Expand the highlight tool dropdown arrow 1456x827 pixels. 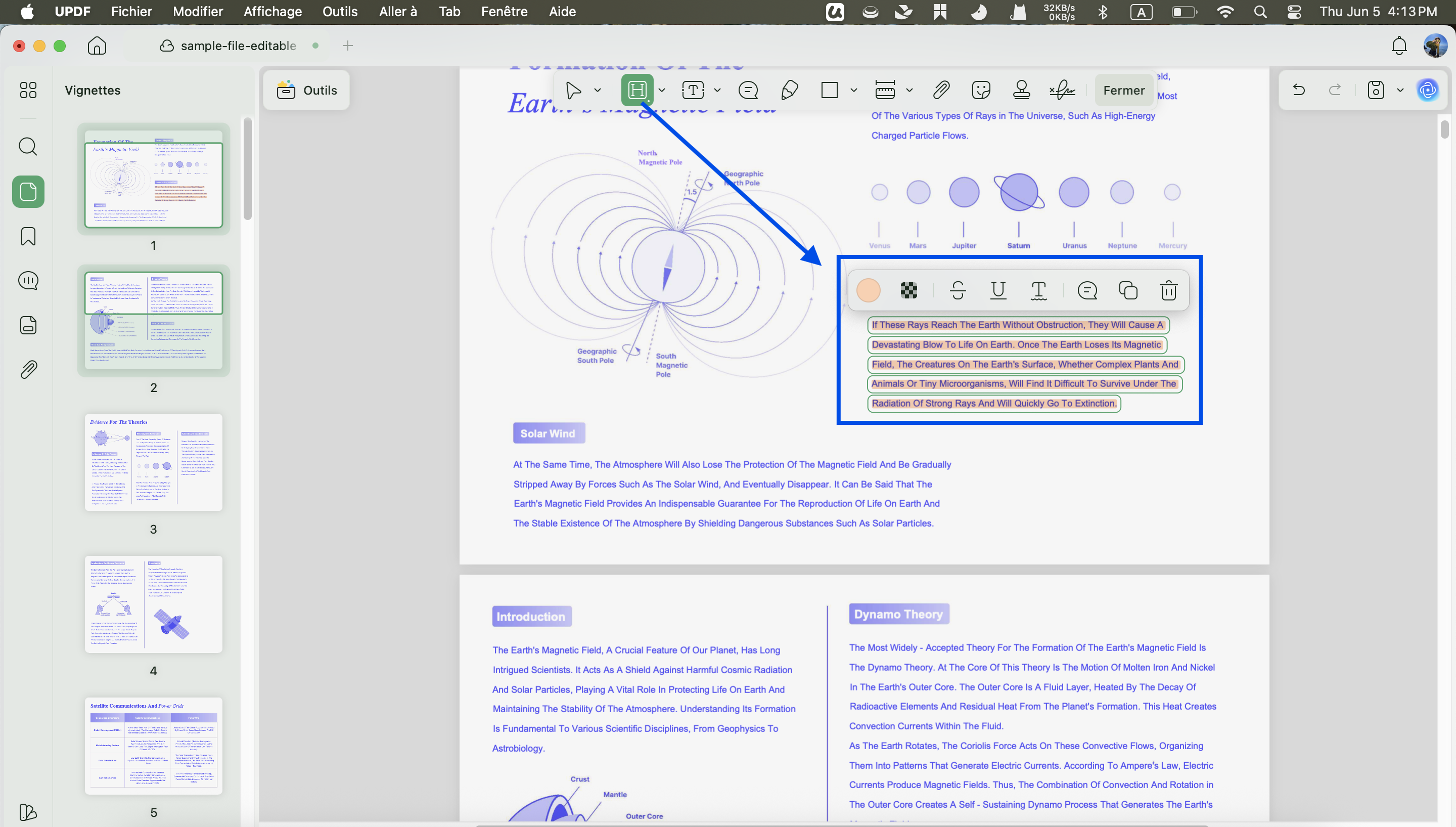[x=662, y=90]
